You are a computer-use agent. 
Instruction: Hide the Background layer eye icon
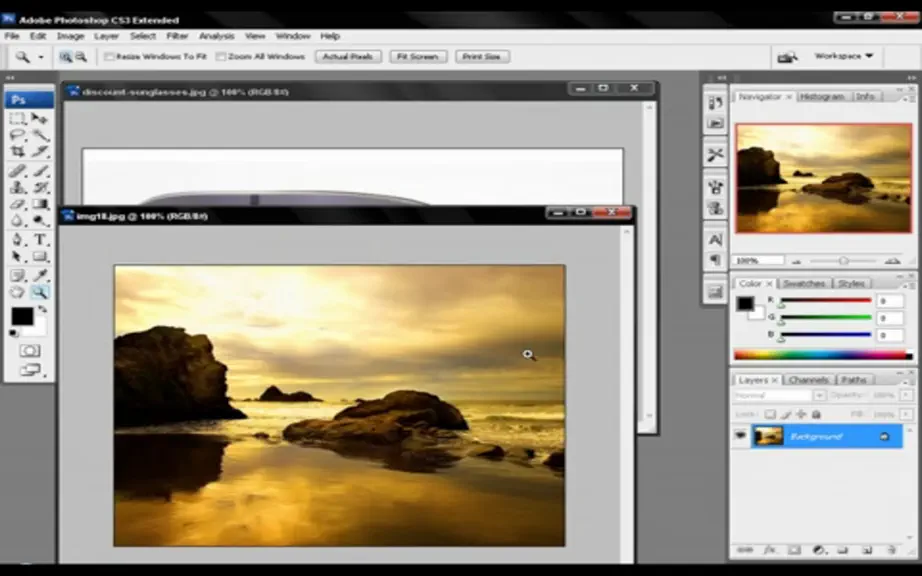[740, 436]
